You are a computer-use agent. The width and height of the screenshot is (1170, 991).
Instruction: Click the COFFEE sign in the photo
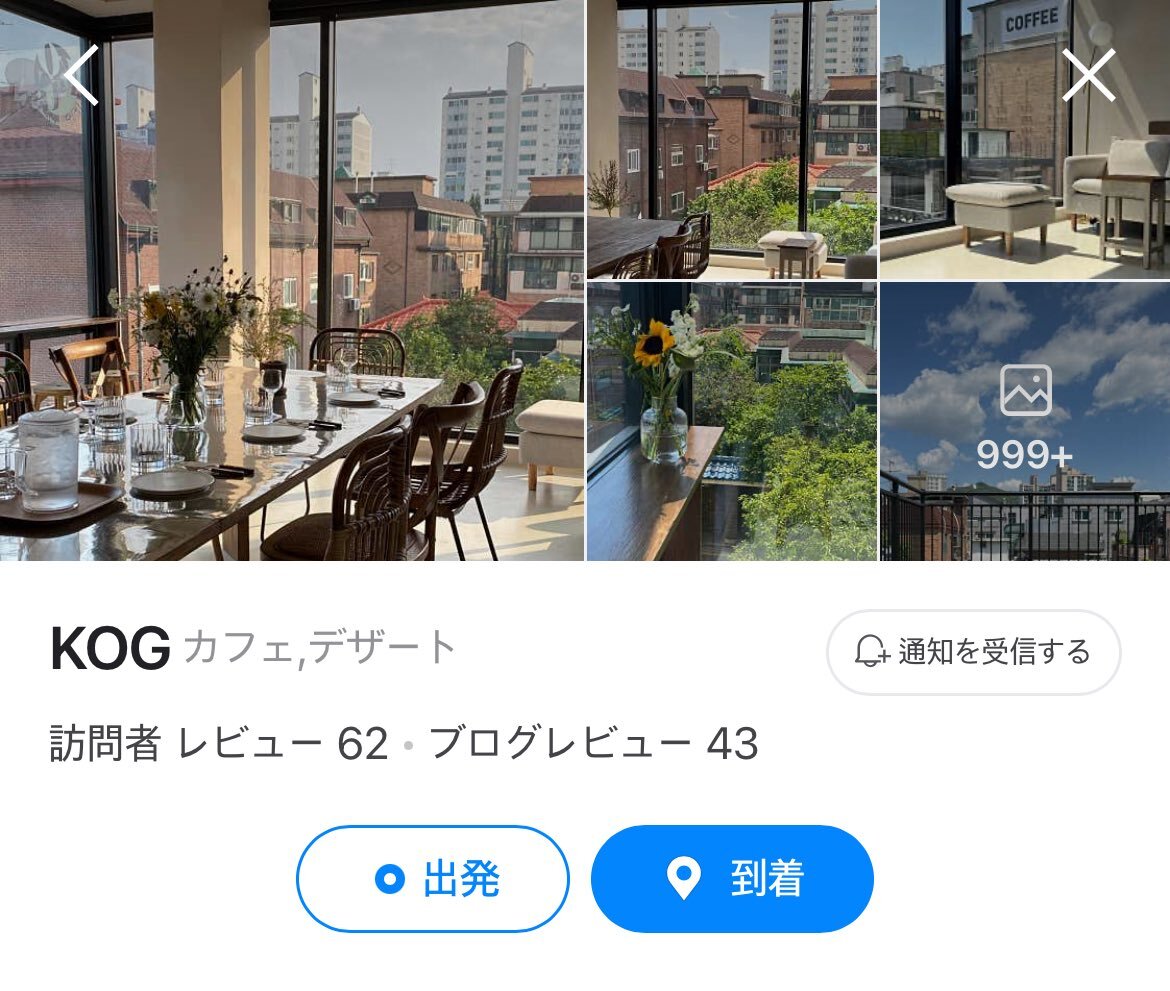(x=1031, y=20)
